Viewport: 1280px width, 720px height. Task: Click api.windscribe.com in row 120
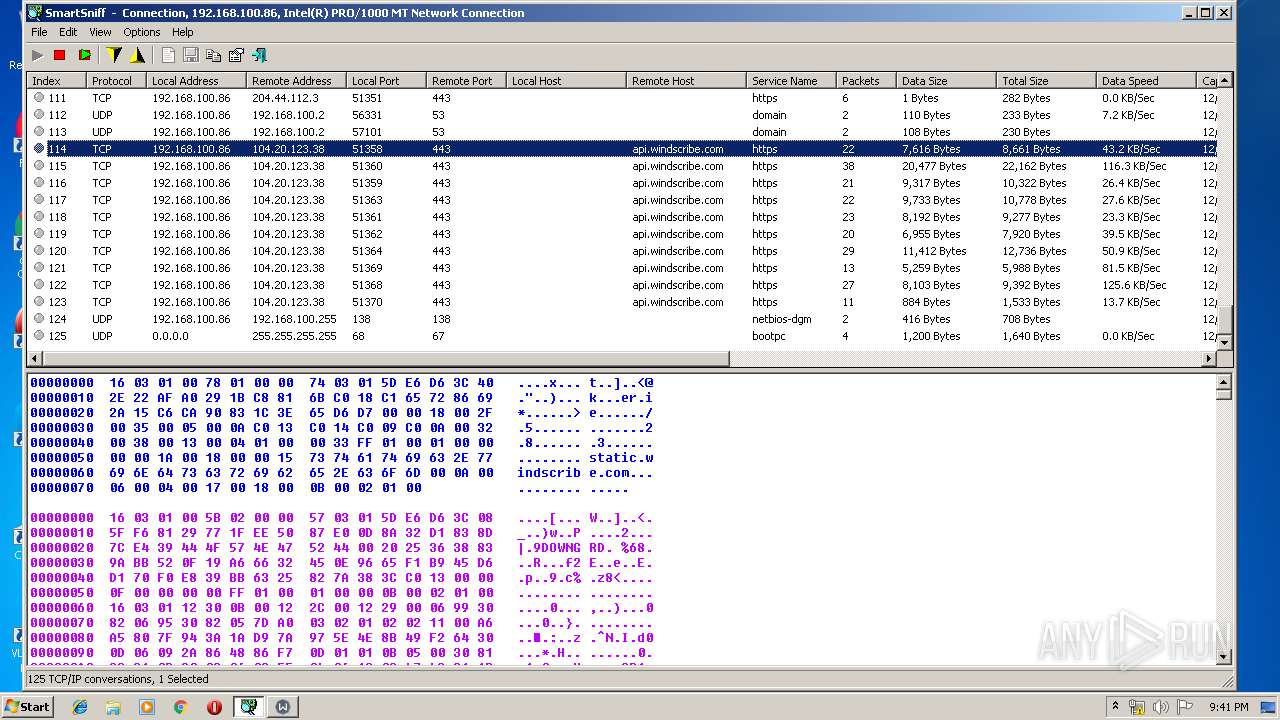(x=678, y=251)
